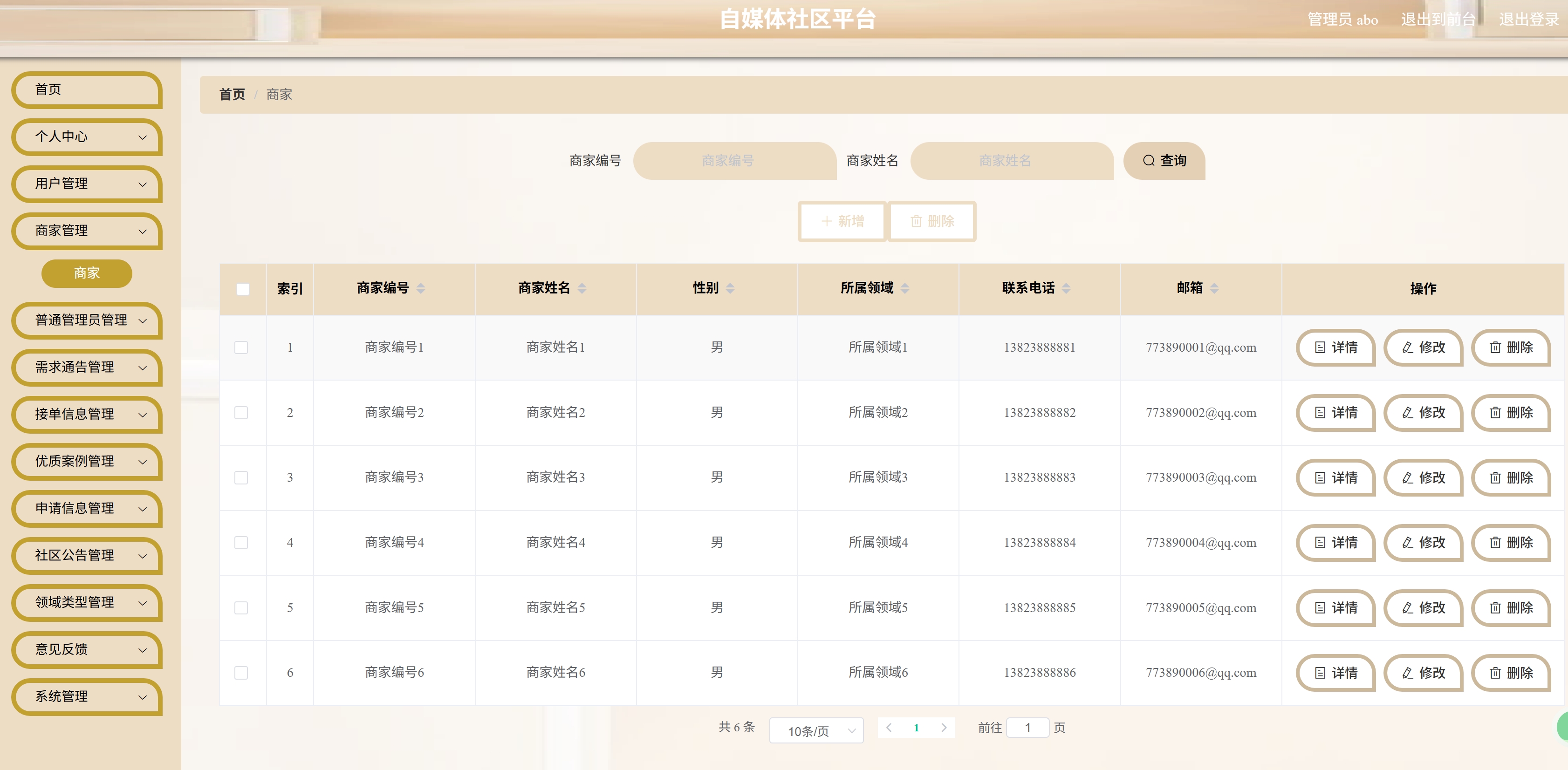Screen dimensions: 1568x770
Task: Check the row for 商家编号3
Action: (241, 478)
